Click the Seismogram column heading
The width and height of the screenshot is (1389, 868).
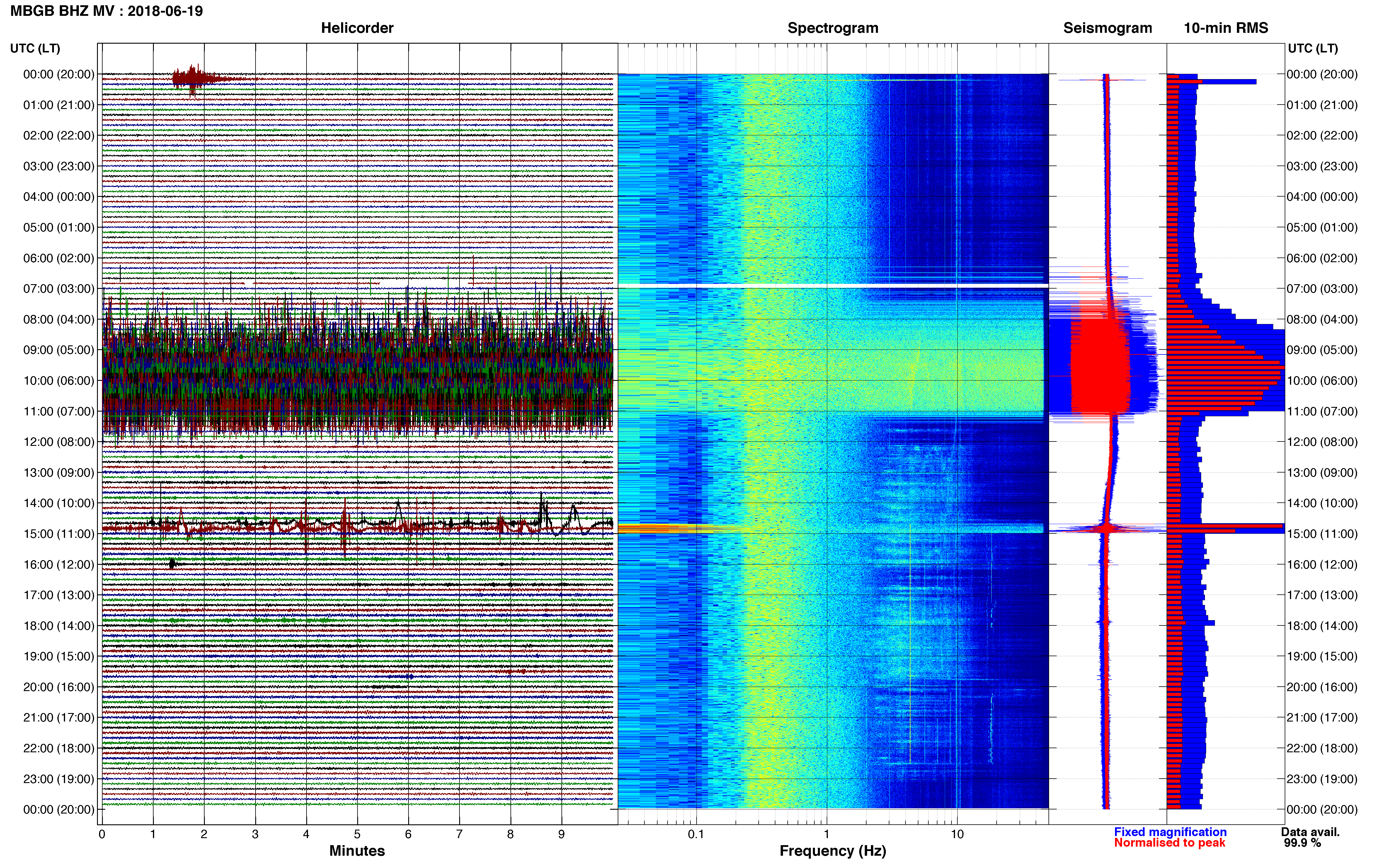[1108, 28]
